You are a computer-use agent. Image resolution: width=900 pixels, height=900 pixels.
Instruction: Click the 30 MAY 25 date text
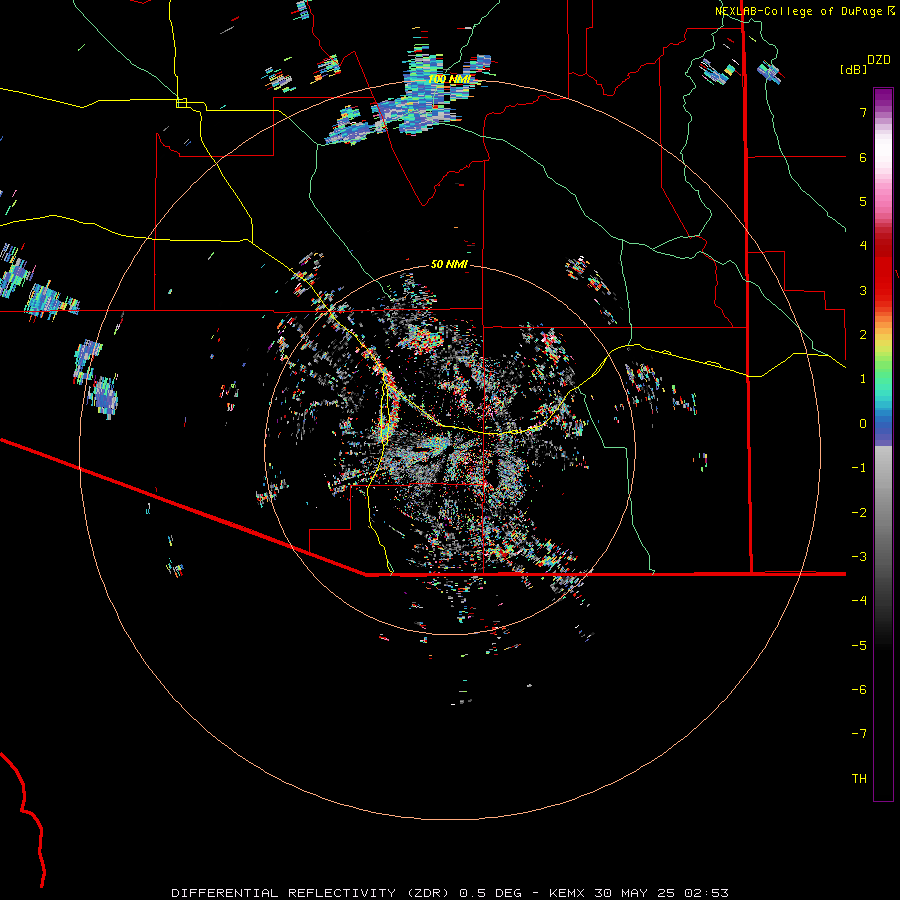[x=635, y=893]
